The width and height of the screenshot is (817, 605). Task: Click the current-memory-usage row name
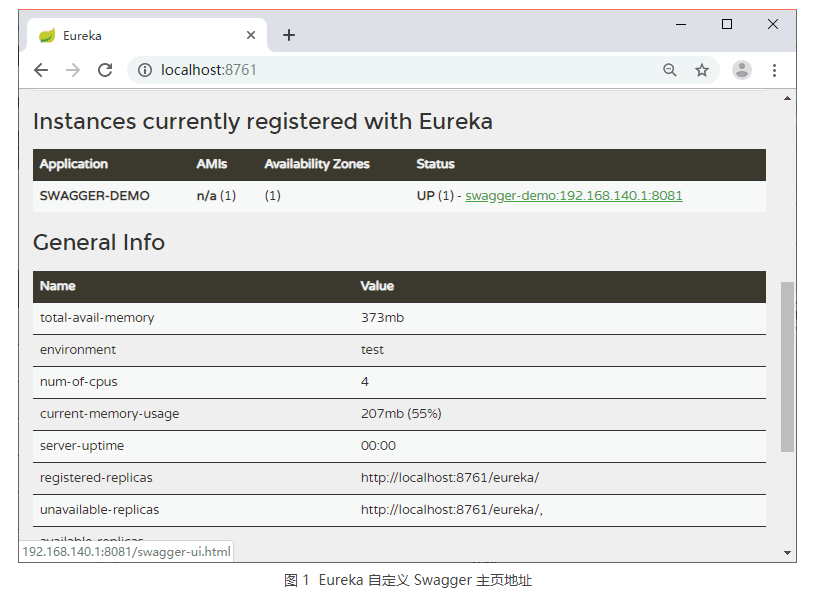(x=109, y=413)
